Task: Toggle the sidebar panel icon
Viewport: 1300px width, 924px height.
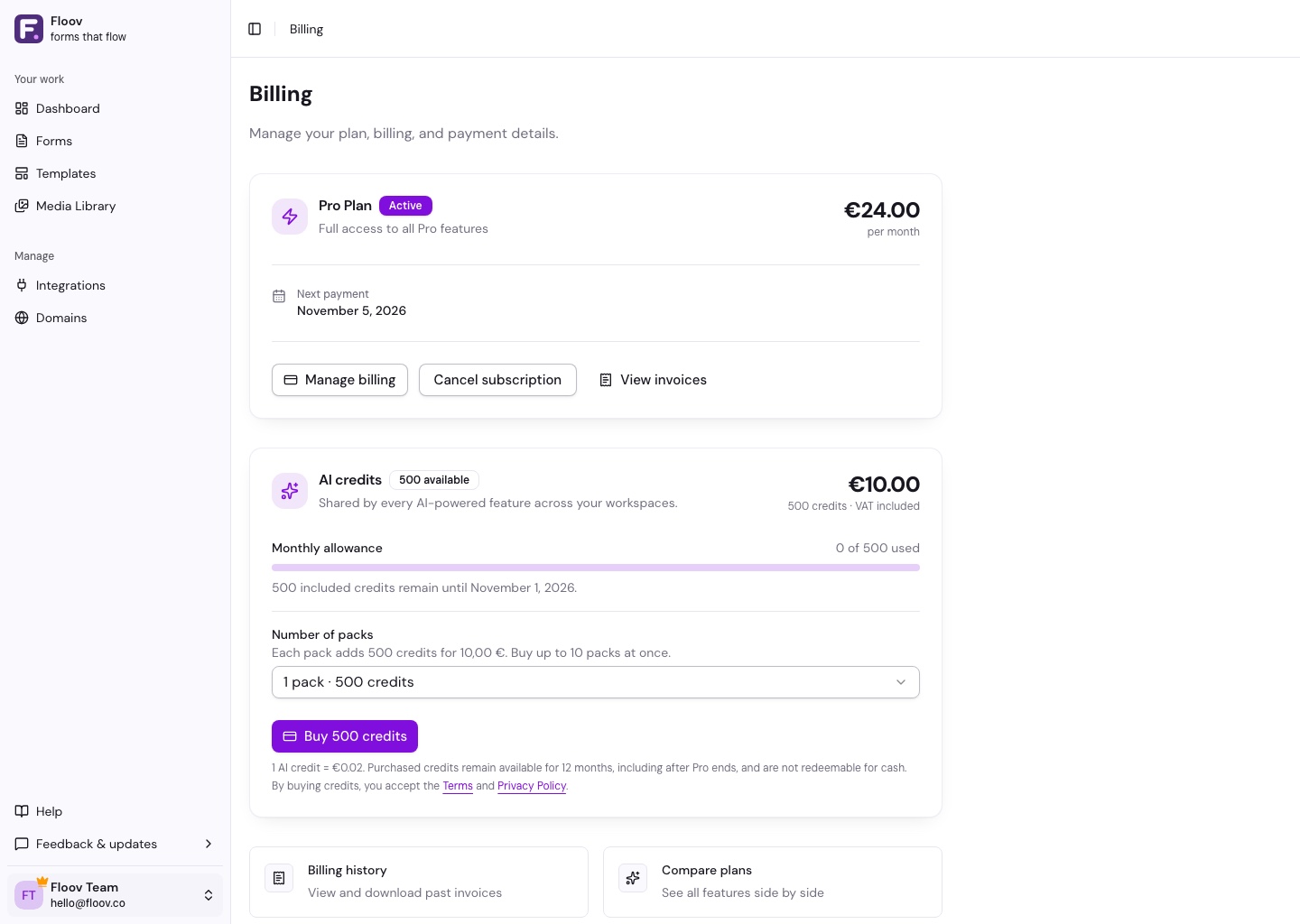Action: pos(255,29)
